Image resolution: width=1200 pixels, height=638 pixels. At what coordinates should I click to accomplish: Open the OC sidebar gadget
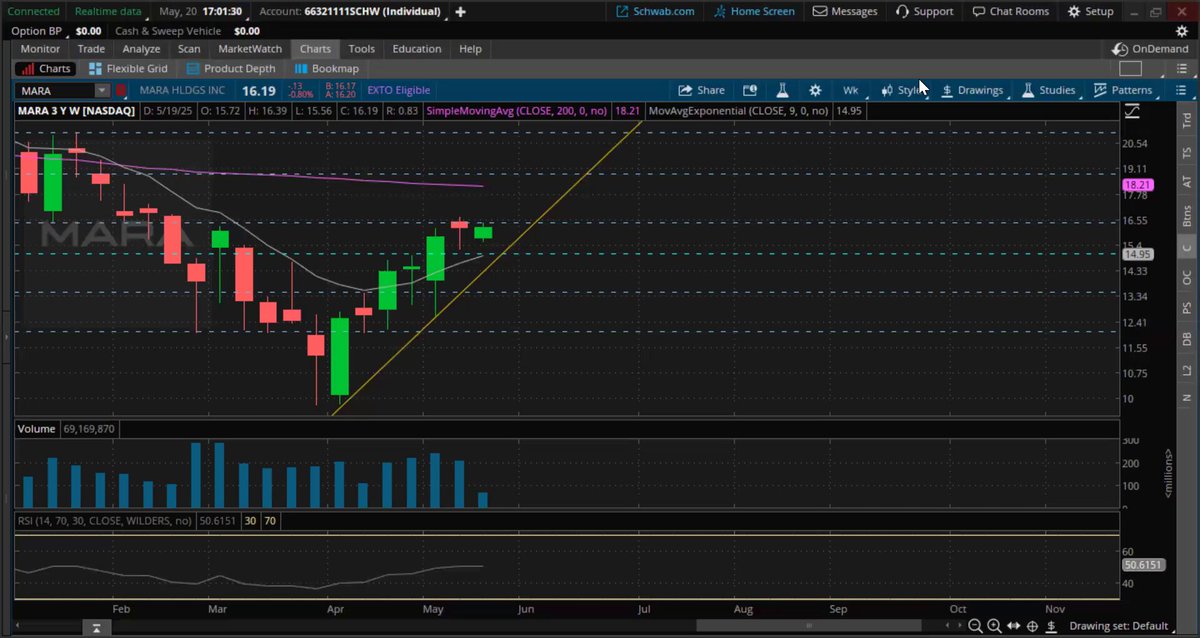(1187, 277)
